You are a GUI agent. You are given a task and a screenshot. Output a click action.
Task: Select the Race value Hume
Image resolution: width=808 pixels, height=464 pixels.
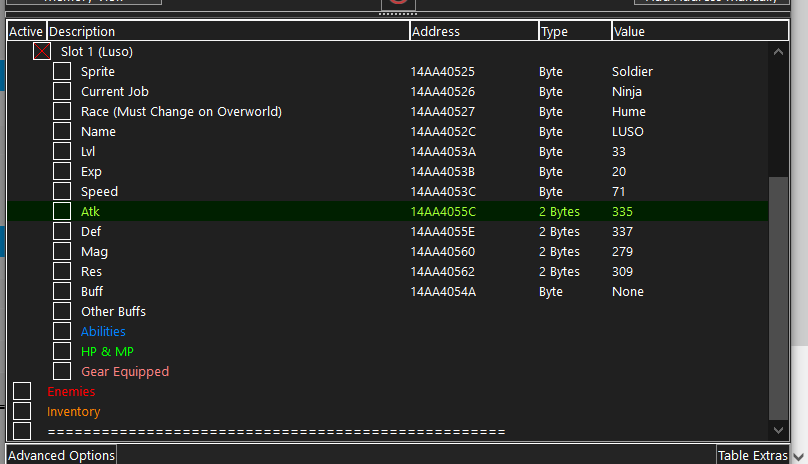pyautogui.click(x=628, y=111)
